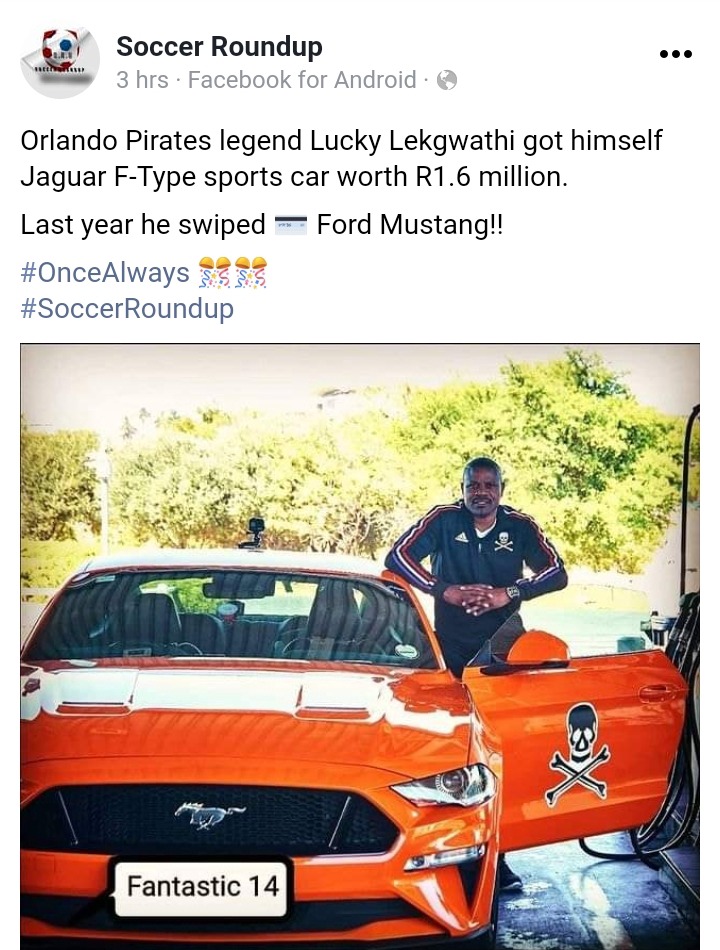Tap the Fantastic 14 number plate

tap(202, 887)
